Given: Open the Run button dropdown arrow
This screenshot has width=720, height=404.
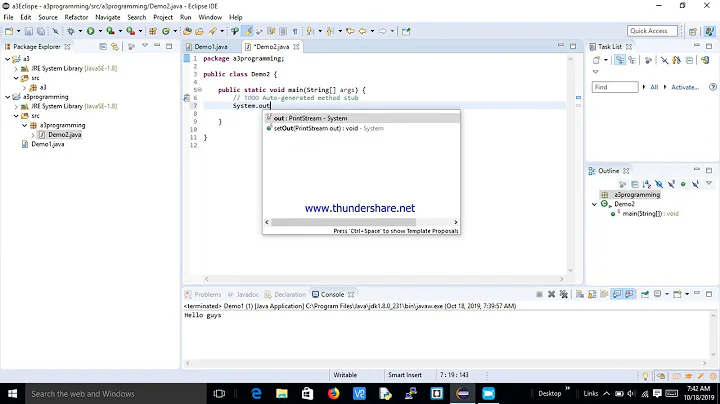Looking at the screenshot, I should click(x=99, y=31).
